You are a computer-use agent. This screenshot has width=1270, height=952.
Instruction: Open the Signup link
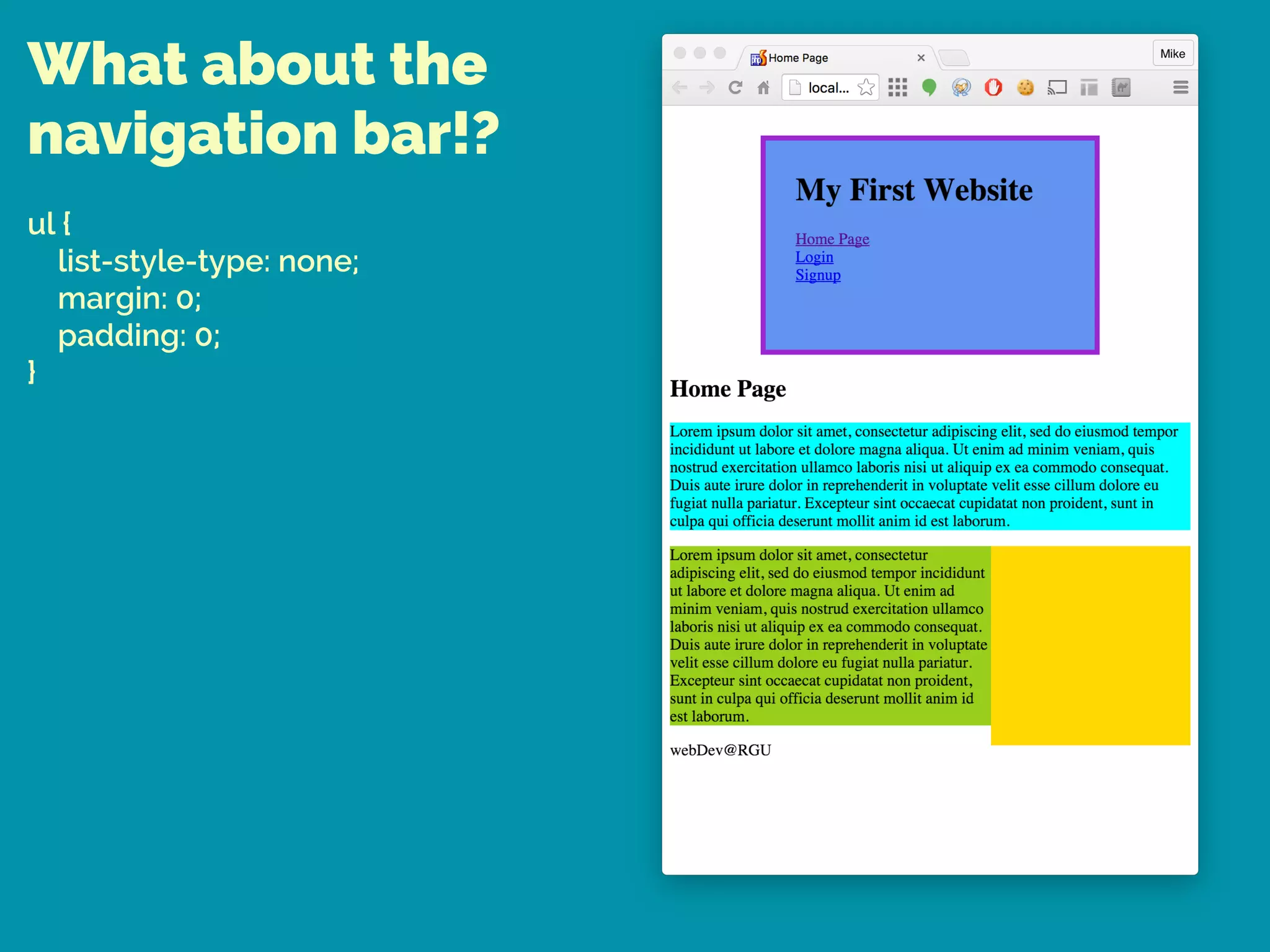pos(818,275)
